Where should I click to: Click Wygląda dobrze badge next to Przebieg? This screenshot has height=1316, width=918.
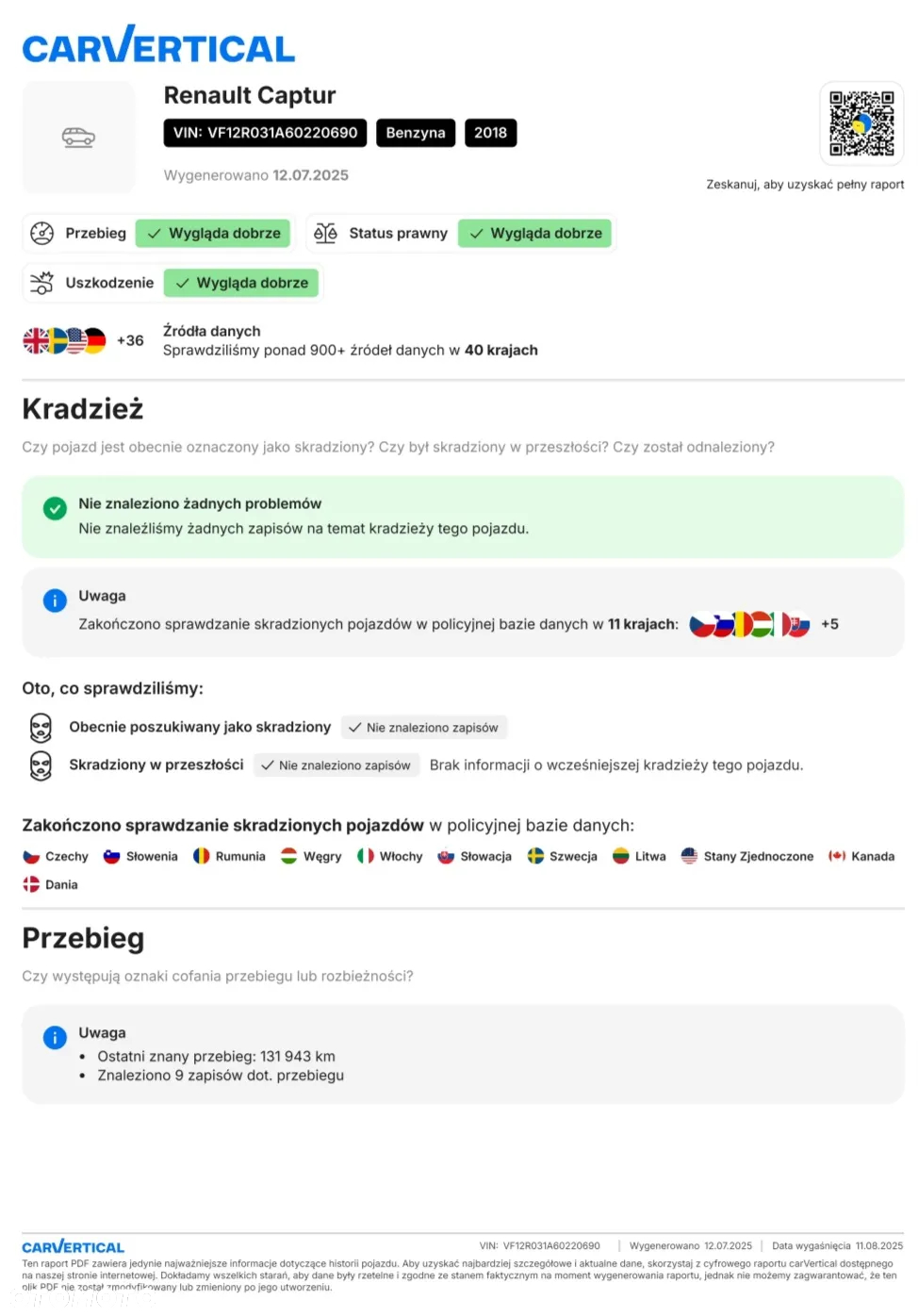(213, 233)
